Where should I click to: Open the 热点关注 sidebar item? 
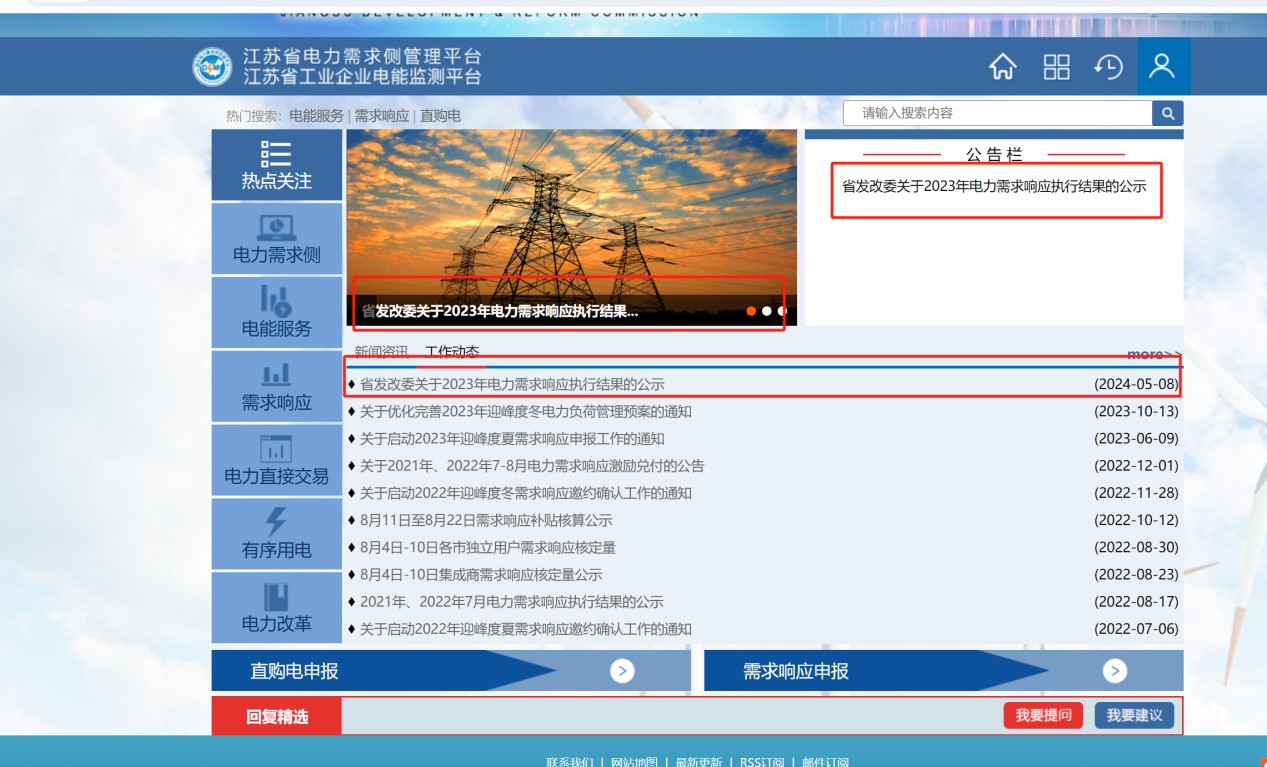[x=276, y=165]
